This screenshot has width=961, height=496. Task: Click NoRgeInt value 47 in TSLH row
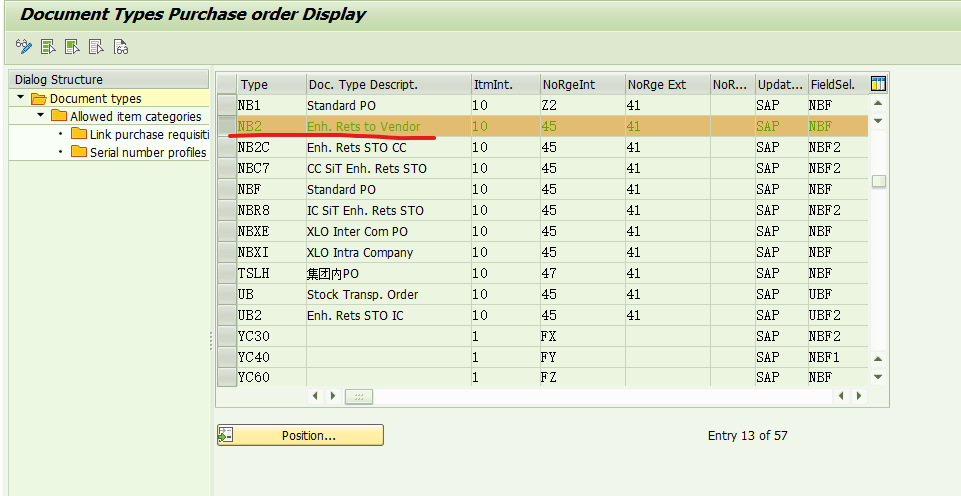[x=582, y=273]
